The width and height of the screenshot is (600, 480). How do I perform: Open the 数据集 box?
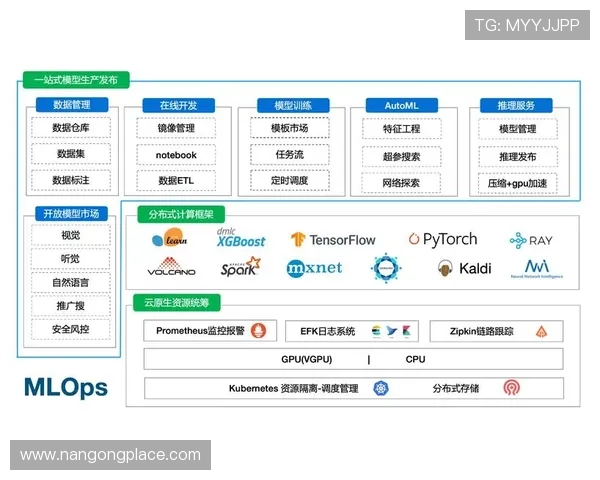coord(71,154)
